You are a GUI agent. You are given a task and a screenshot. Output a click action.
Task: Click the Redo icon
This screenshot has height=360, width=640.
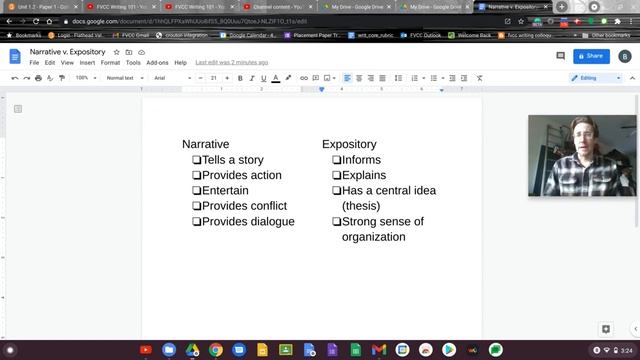[x=27, y=78]
